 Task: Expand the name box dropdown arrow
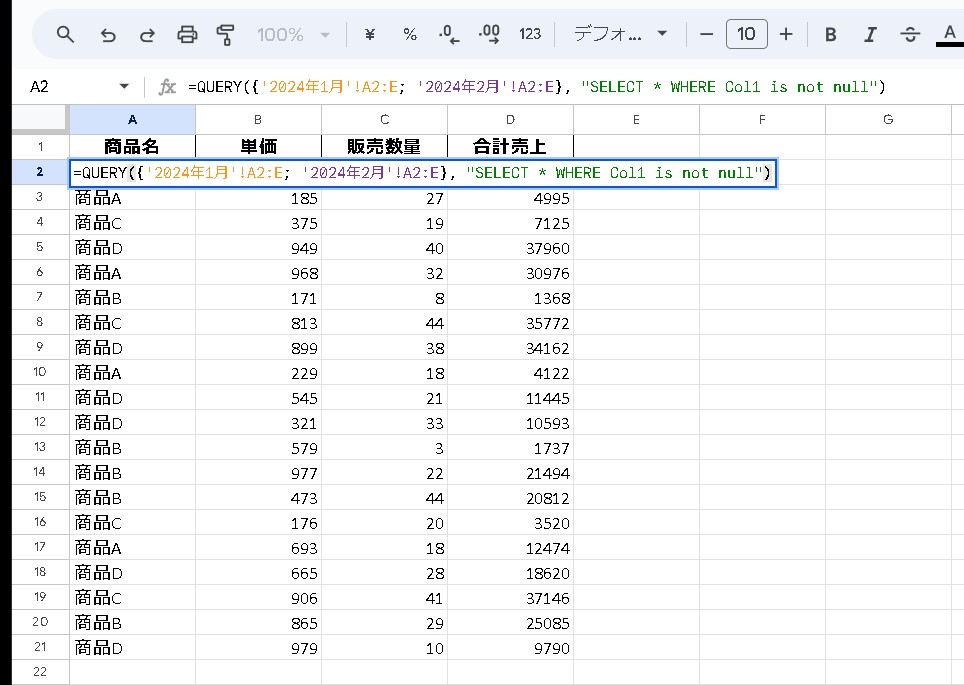click(124, 87)
